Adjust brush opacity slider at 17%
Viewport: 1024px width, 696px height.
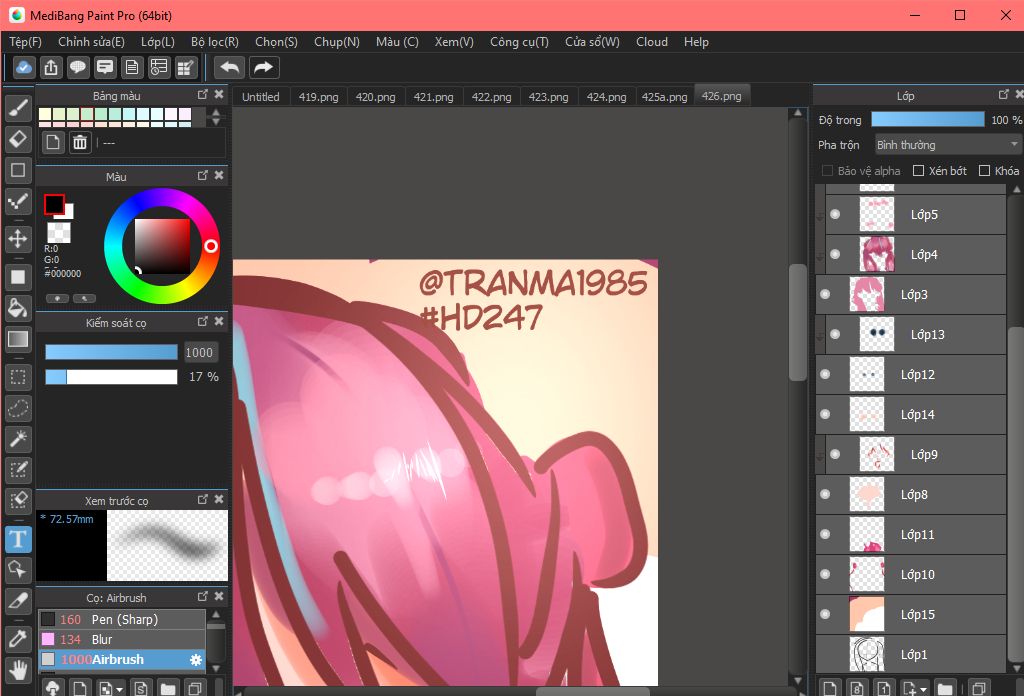111,377
